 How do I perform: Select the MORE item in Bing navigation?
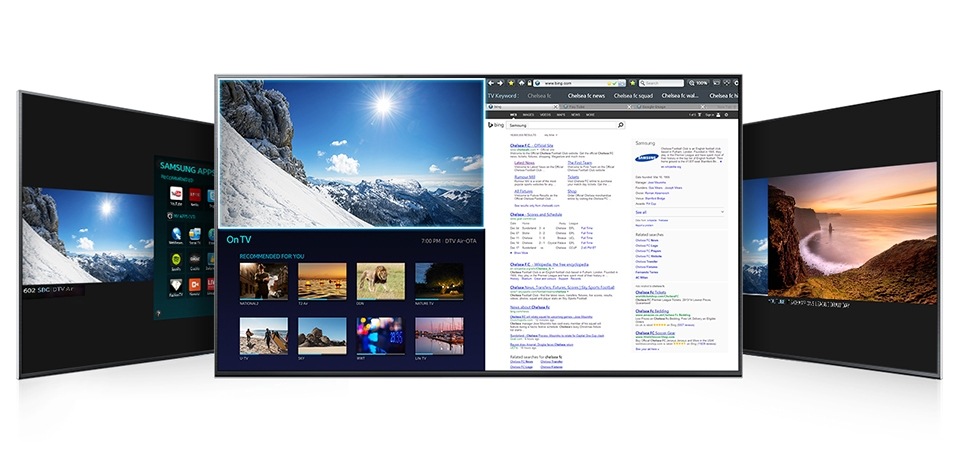(x=590, y=114)
